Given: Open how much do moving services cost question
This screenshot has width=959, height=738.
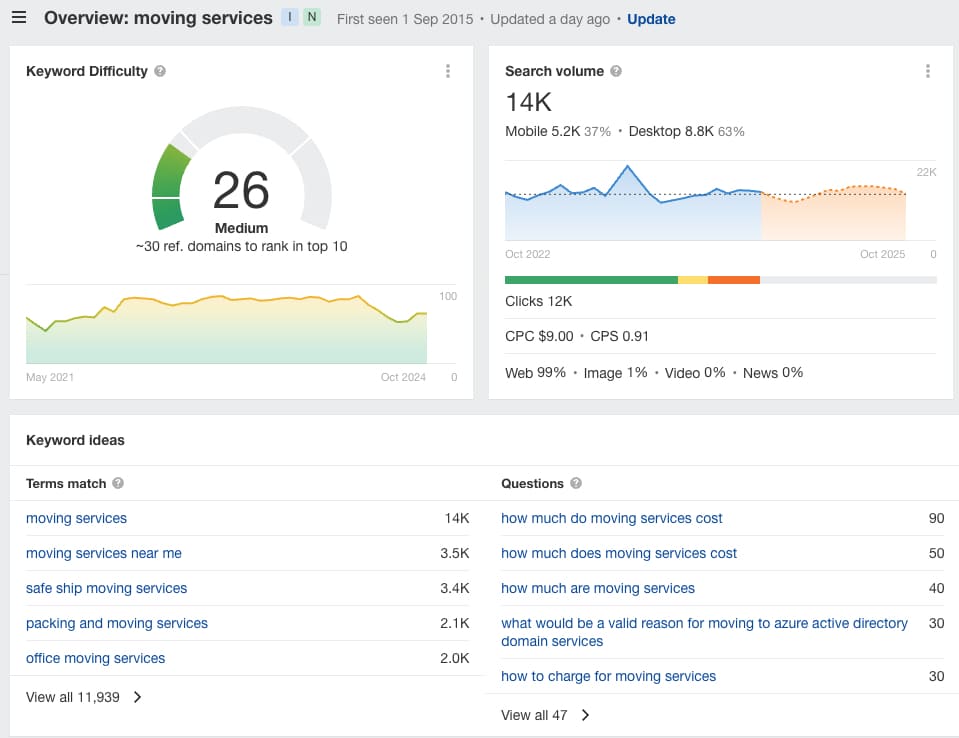Looking at the screenshot, I should [x=612, y=518].
